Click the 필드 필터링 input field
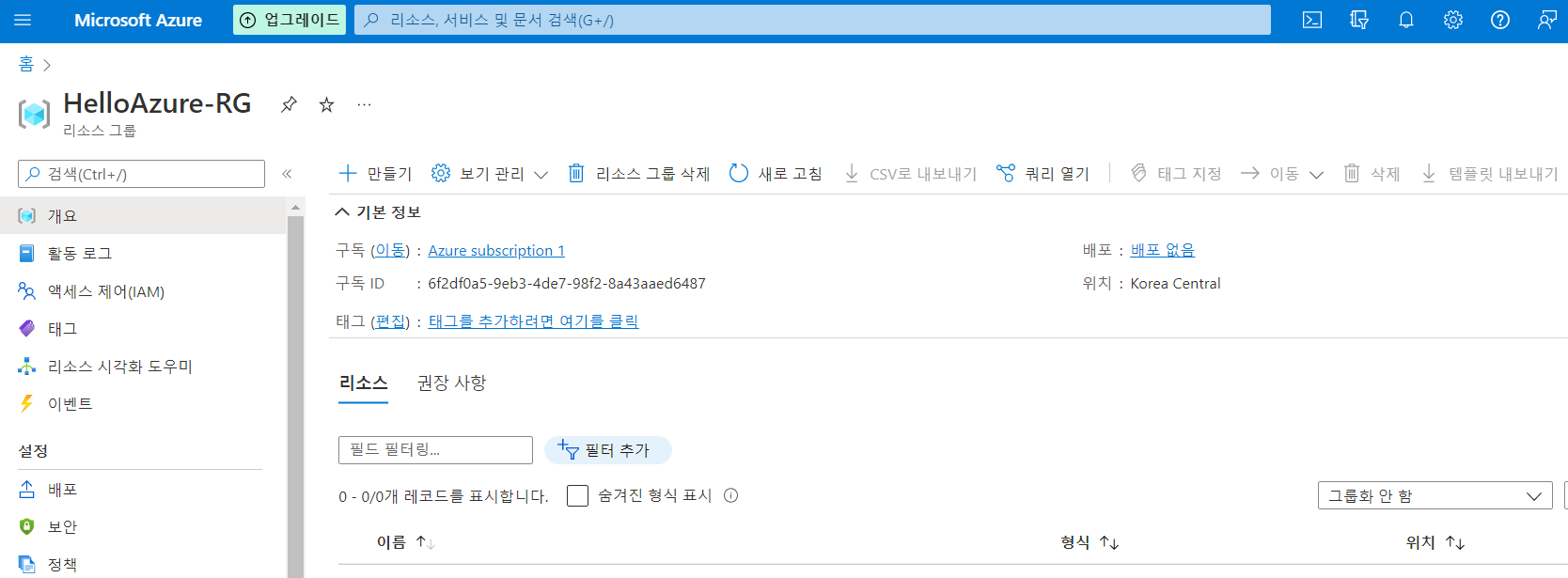The height and width of the screenshot is (578, 1568). (x=435, y=449)
